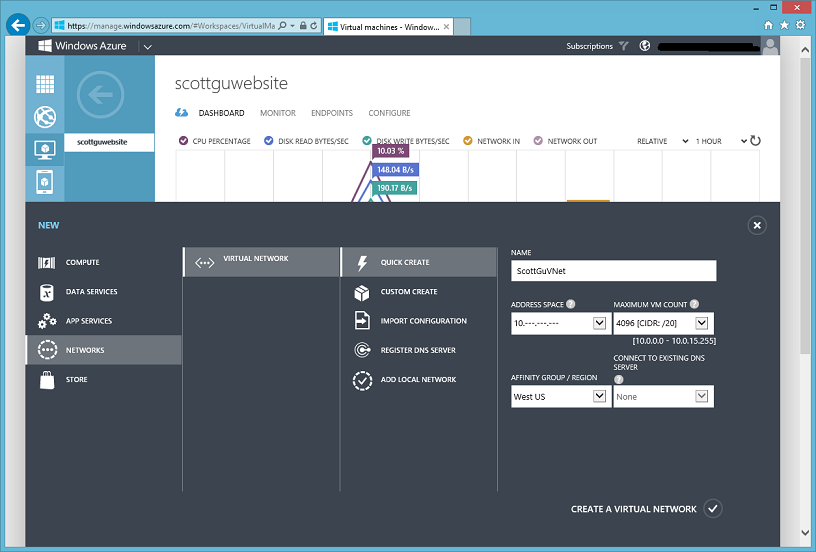The height and width of the screenshot is (552, 816).
Task: Click the address bar search magnifier icon
Action: (x=282, y=25)
